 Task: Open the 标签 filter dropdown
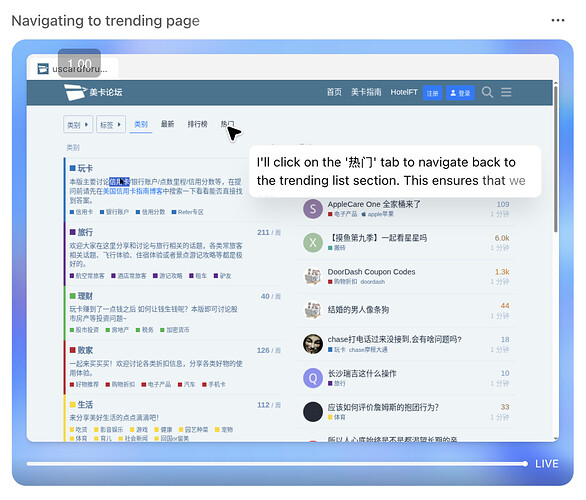pyautogui.click(x=111, y=124)
